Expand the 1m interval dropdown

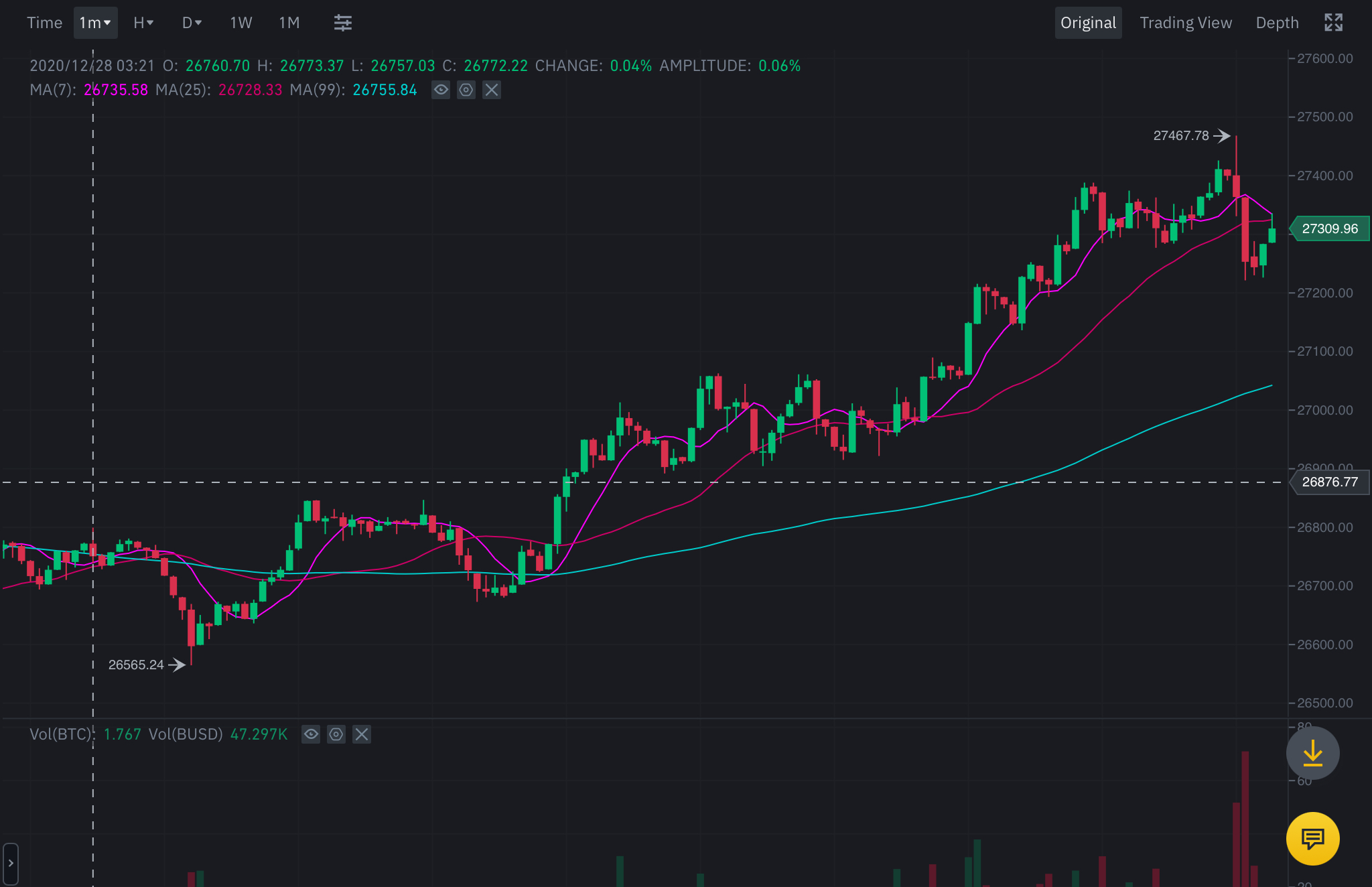point(95,23)
